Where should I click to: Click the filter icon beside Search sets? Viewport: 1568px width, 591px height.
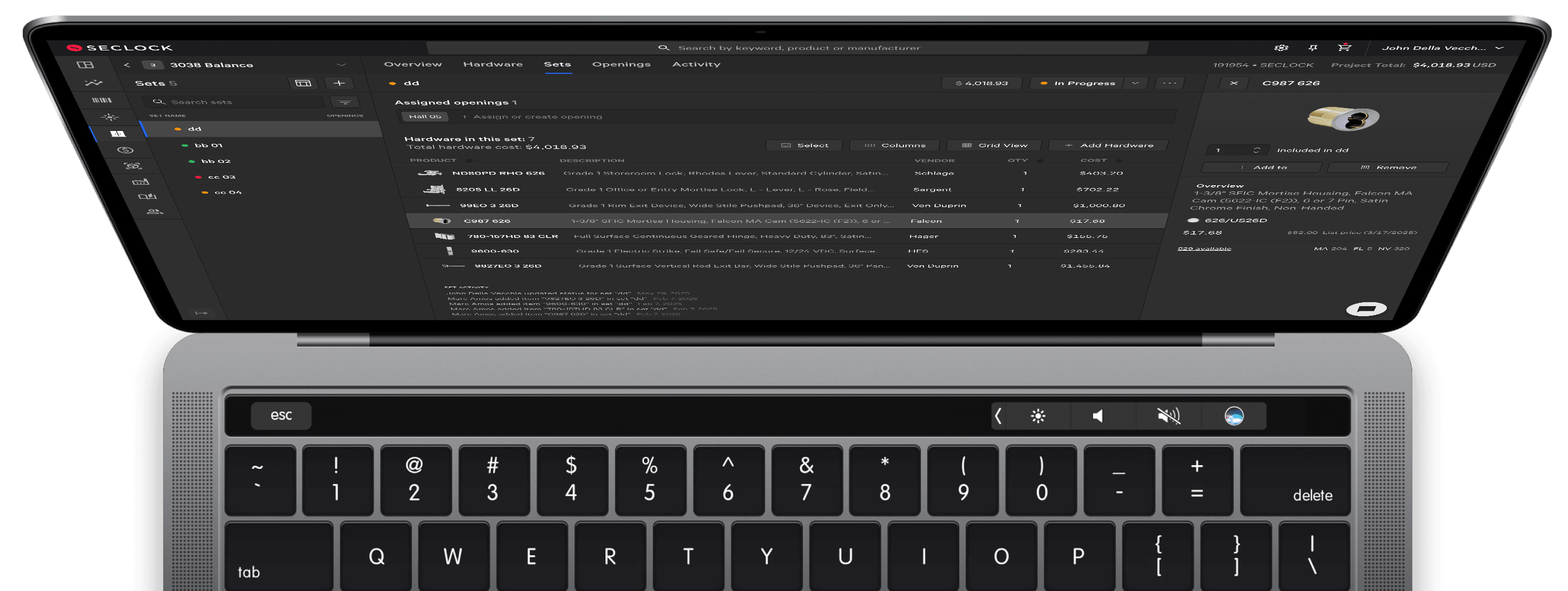(x=344, y=102)
